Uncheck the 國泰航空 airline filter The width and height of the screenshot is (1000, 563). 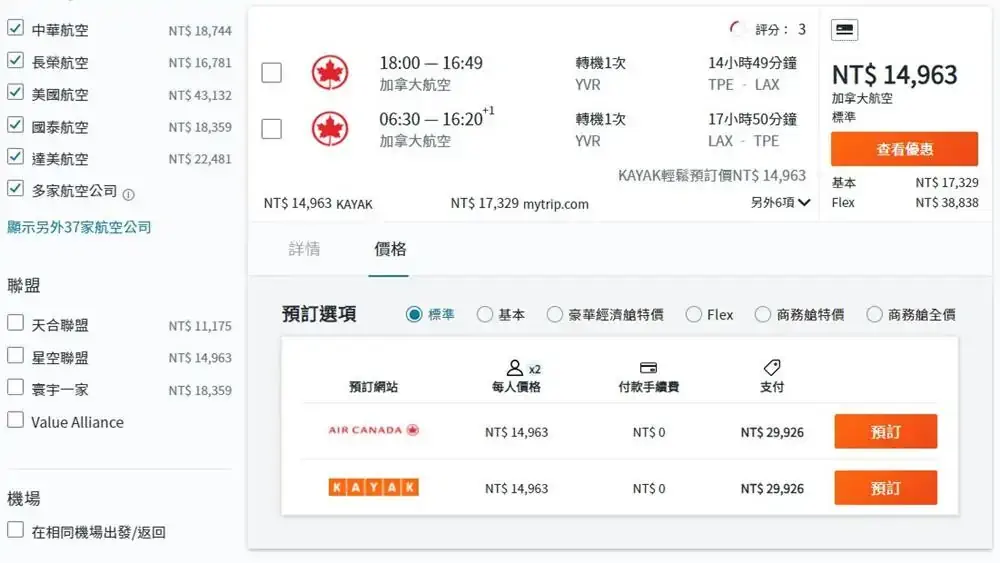(x=15, y=125)
